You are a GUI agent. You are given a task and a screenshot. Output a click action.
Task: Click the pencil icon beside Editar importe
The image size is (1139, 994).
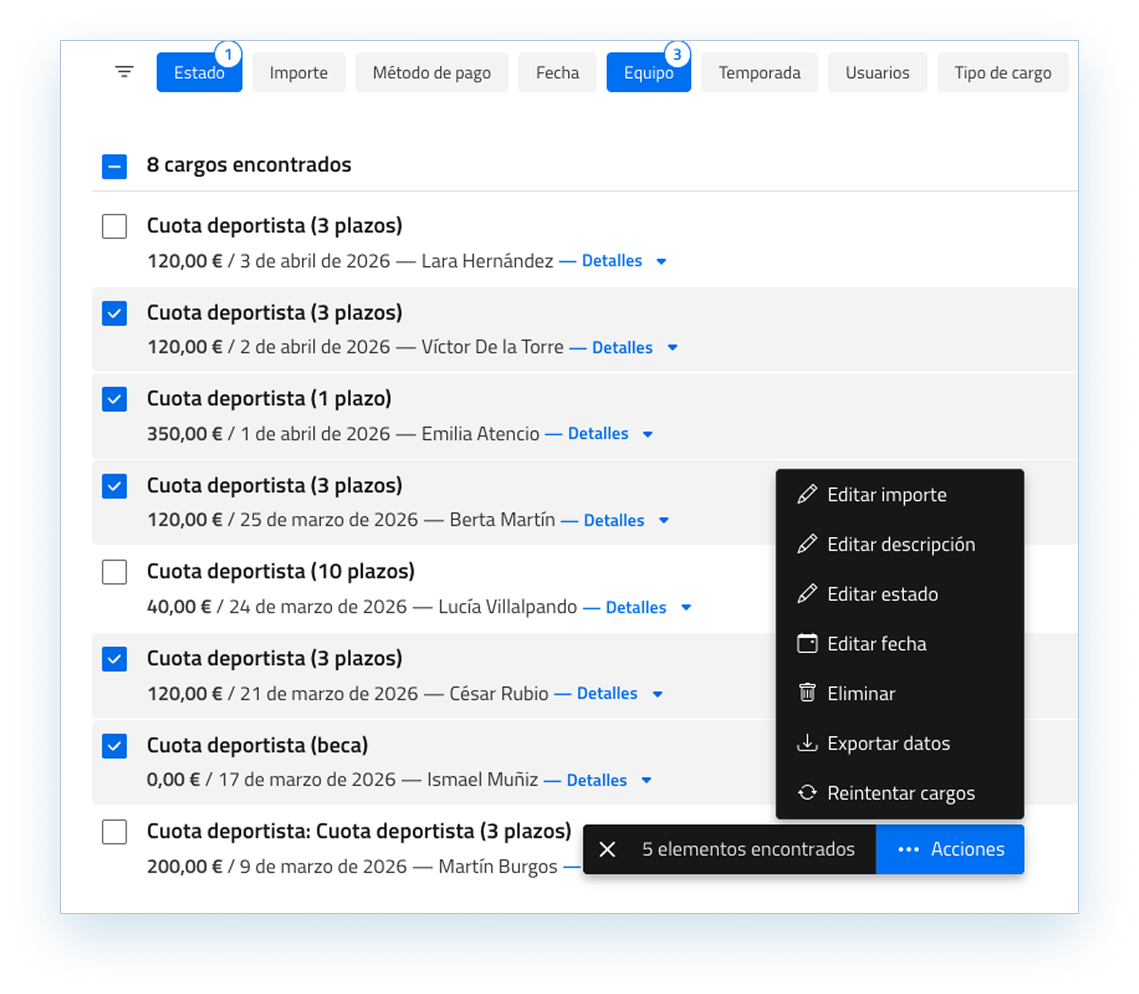[x=806, y=494]
